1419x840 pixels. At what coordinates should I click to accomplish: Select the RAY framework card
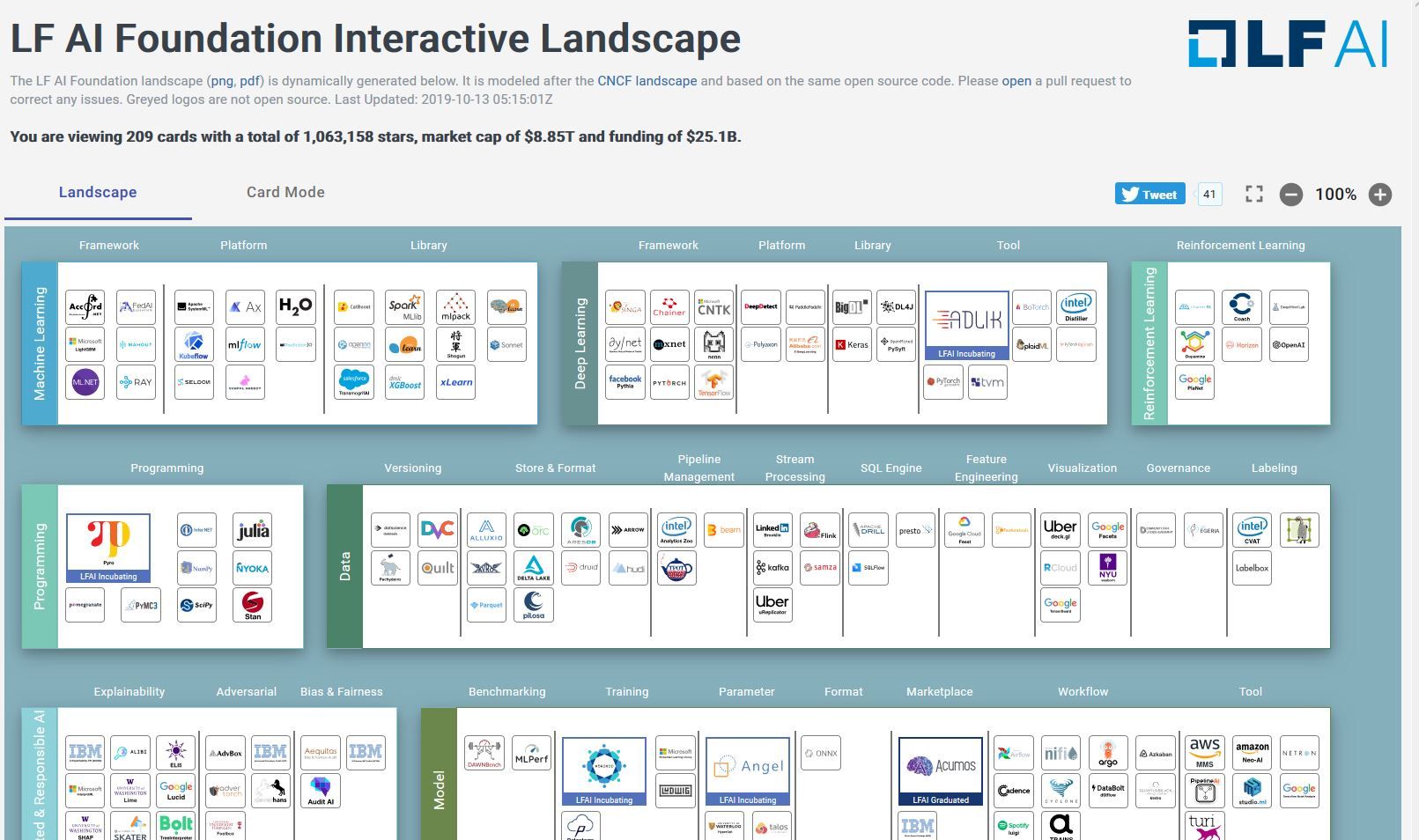(137, 382)
